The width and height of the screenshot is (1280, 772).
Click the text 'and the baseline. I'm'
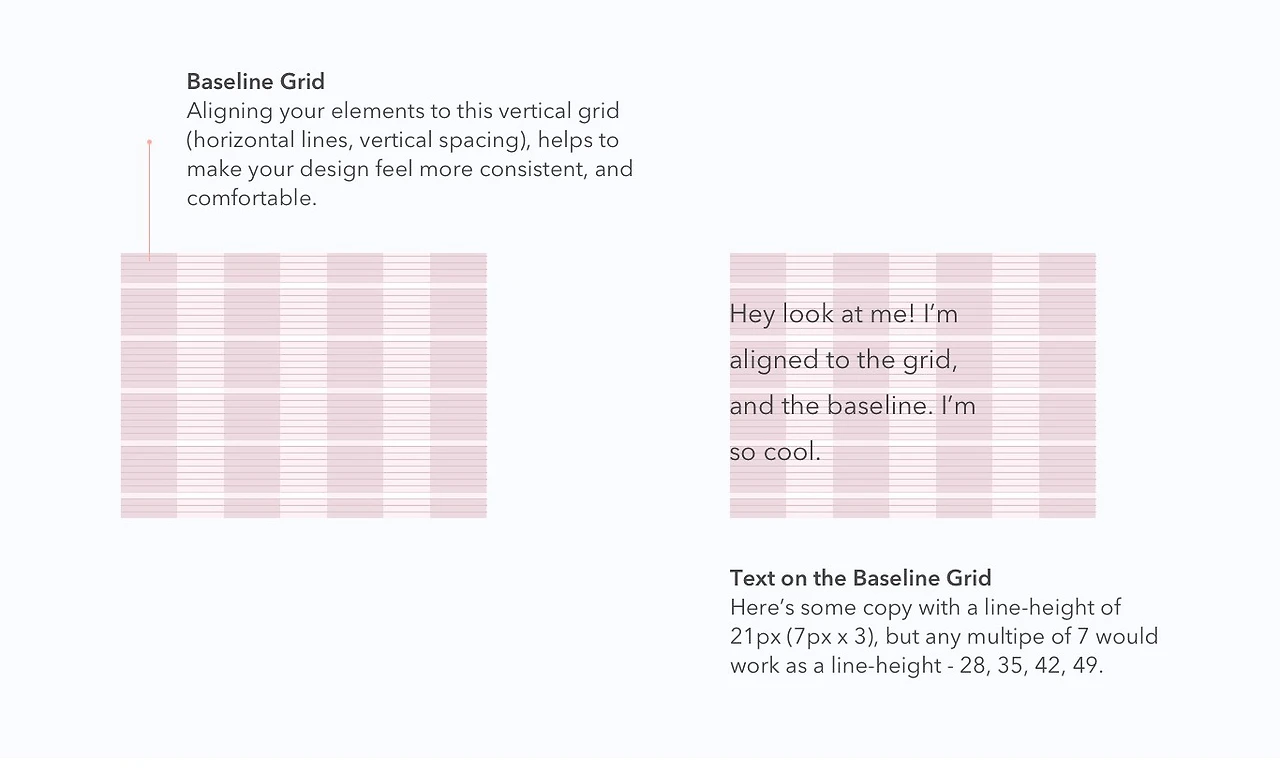(853, 406)
